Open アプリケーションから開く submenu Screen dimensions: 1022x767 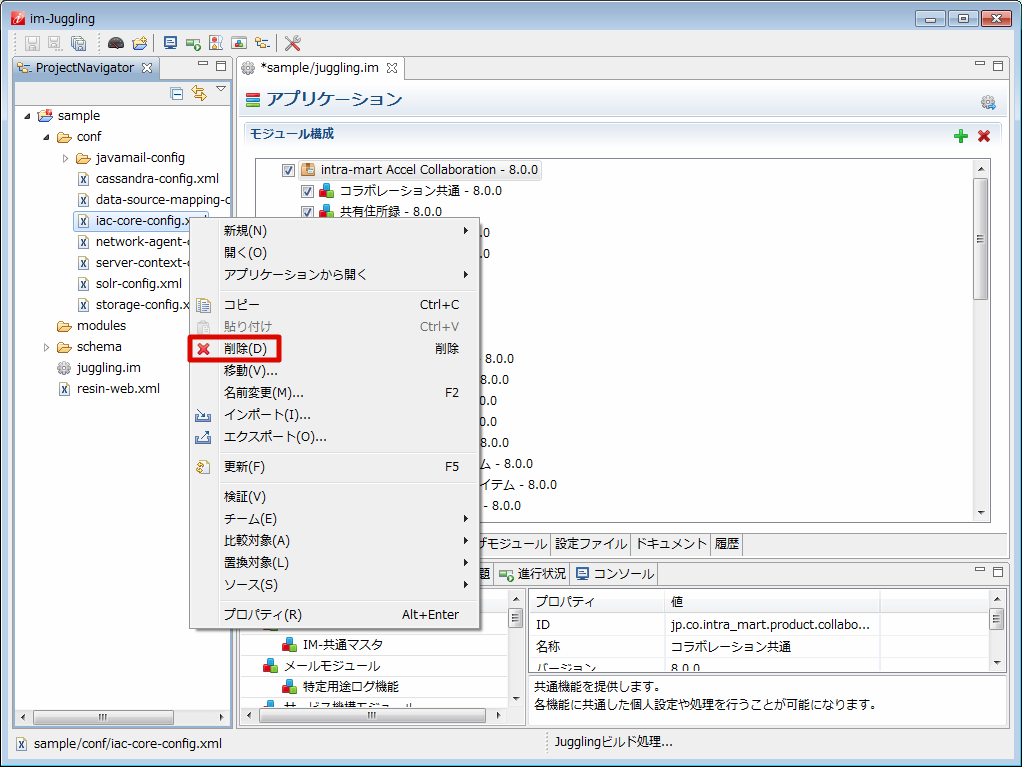[x=348, y=274]
